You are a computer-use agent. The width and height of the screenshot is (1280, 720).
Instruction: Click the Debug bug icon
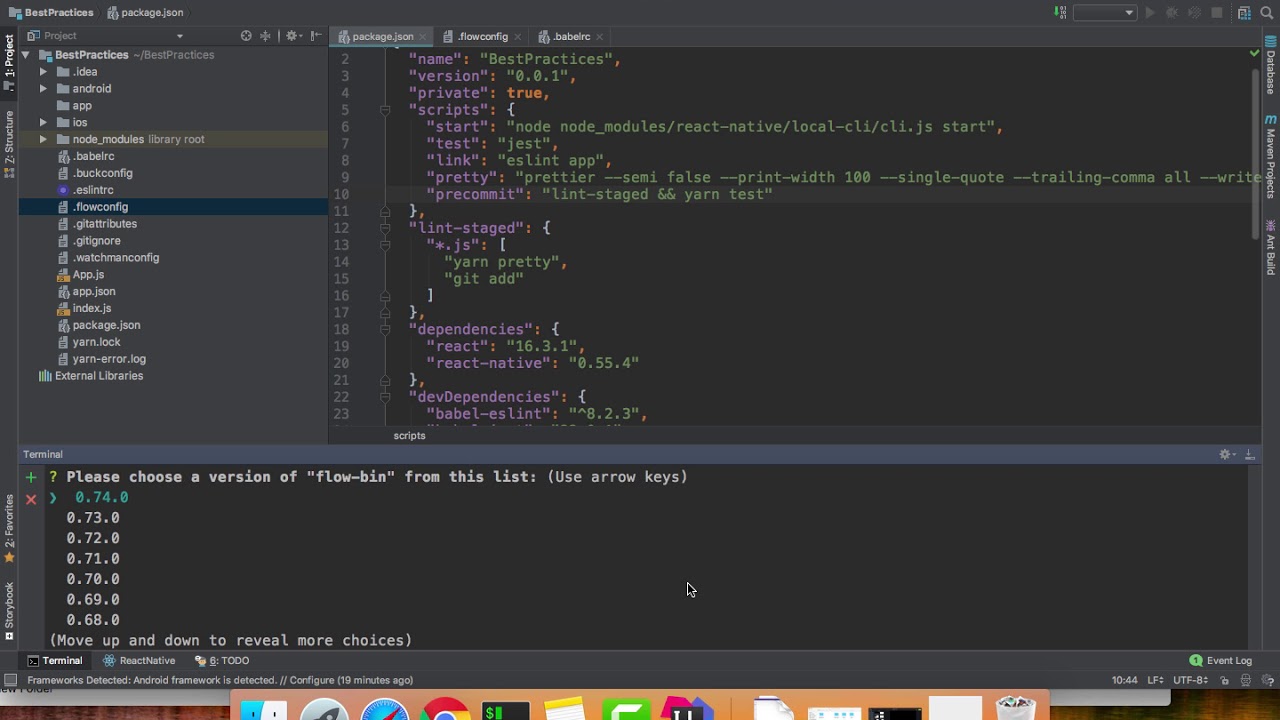coord(1172,13)
